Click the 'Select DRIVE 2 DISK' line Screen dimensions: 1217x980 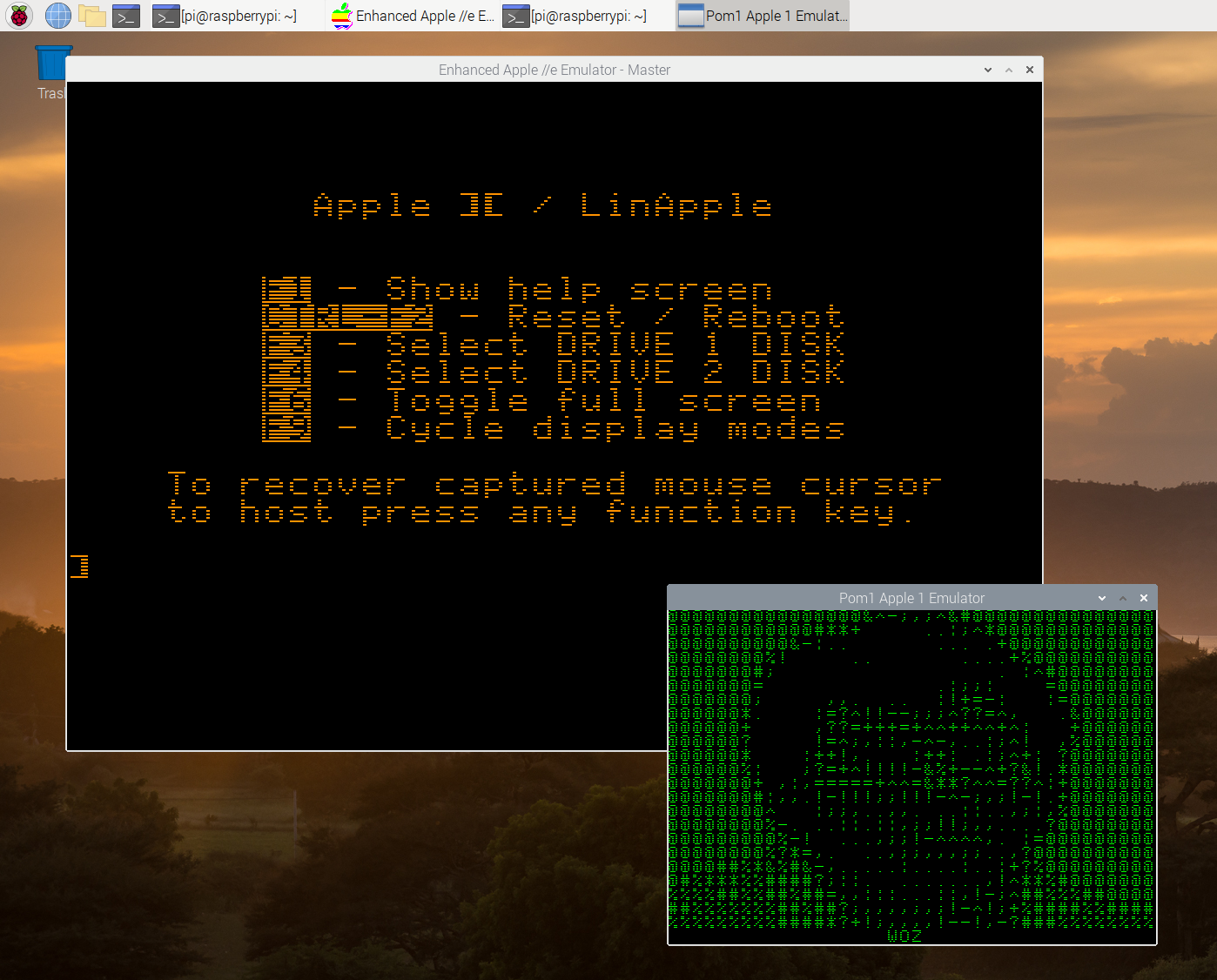pyautogui.click(x=615, y=372)
